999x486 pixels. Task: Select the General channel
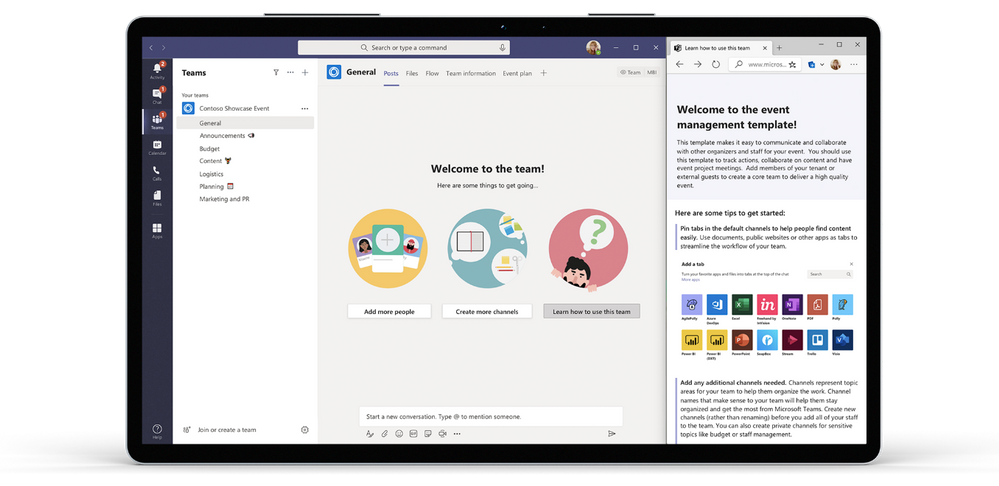tap(245, 123)
